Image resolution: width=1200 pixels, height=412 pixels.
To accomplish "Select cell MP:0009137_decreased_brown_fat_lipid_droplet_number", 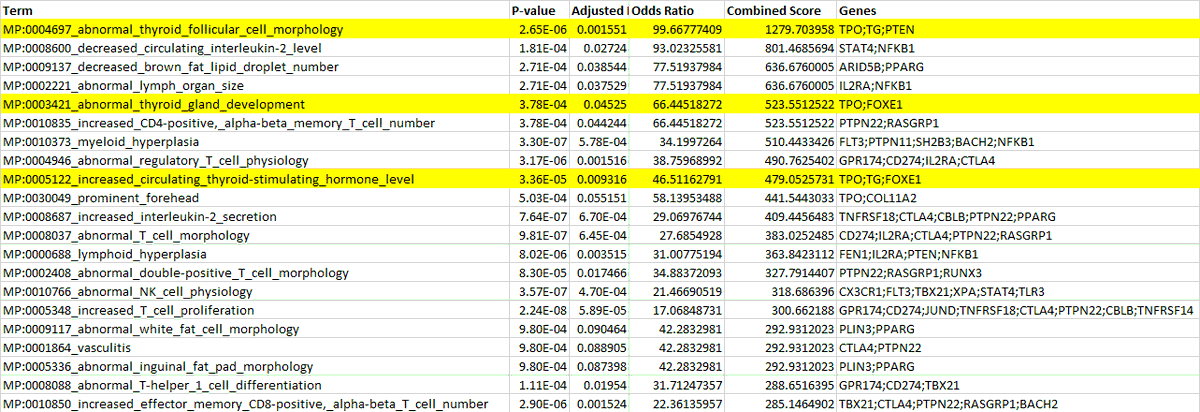I will point(253,67).
